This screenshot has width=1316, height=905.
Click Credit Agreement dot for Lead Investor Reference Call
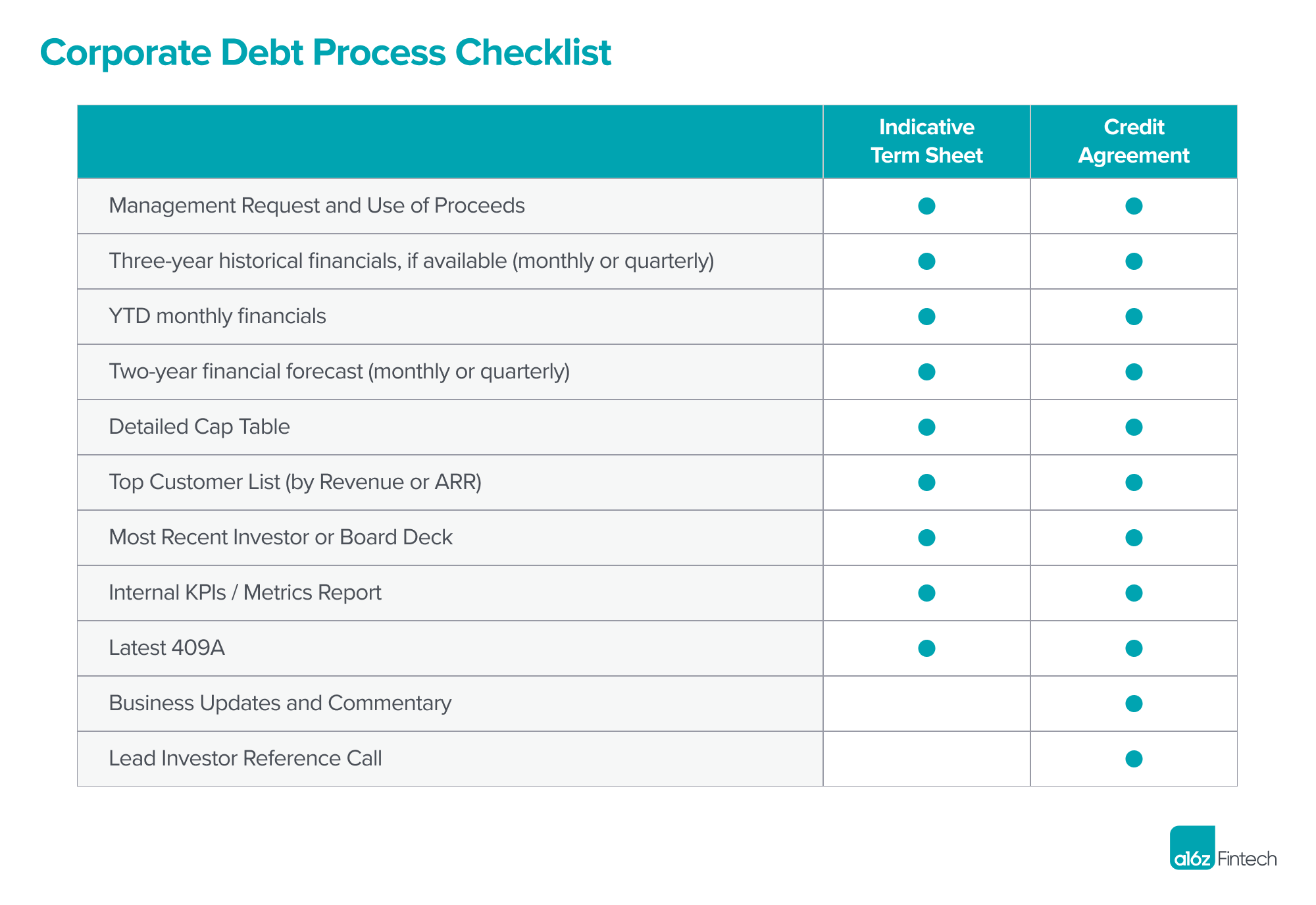(1134, 759)
